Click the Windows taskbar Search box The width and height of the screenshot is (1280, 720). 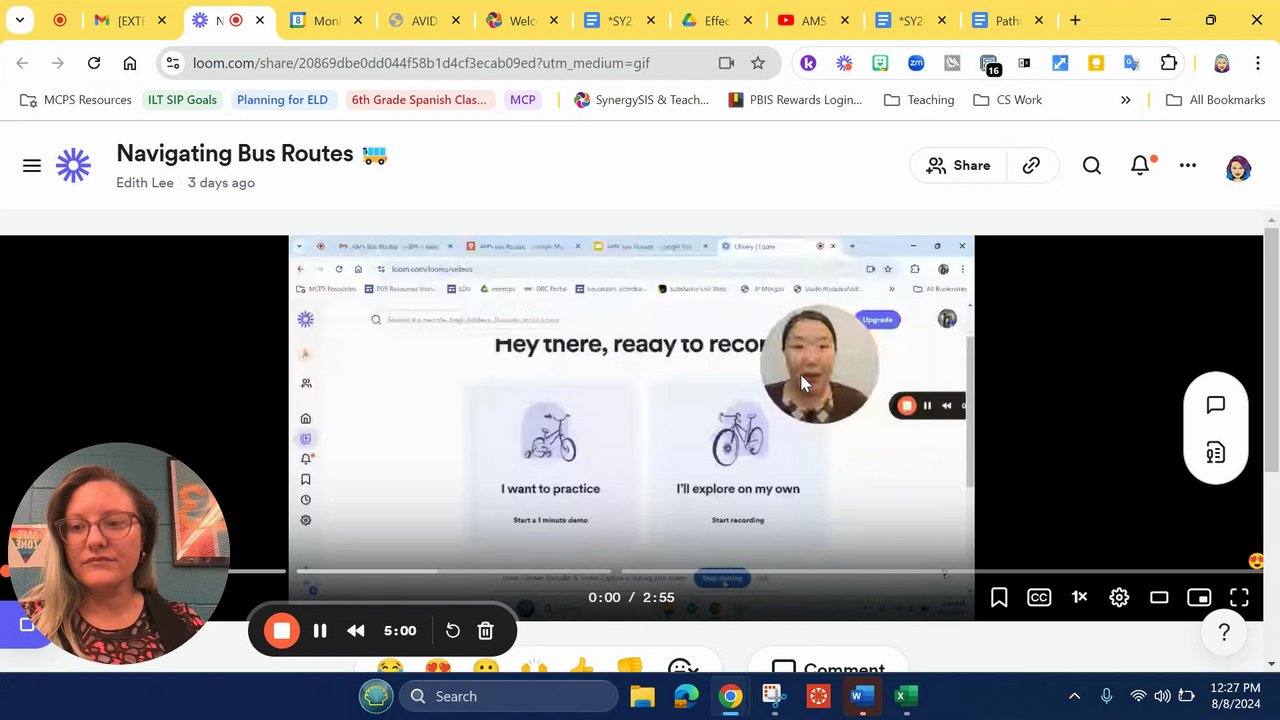coord(508,696)
